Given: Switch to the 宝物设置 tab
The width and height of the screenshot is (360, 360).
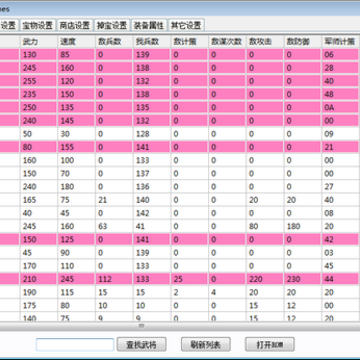Looking at the screenshot, I should 38,25.
